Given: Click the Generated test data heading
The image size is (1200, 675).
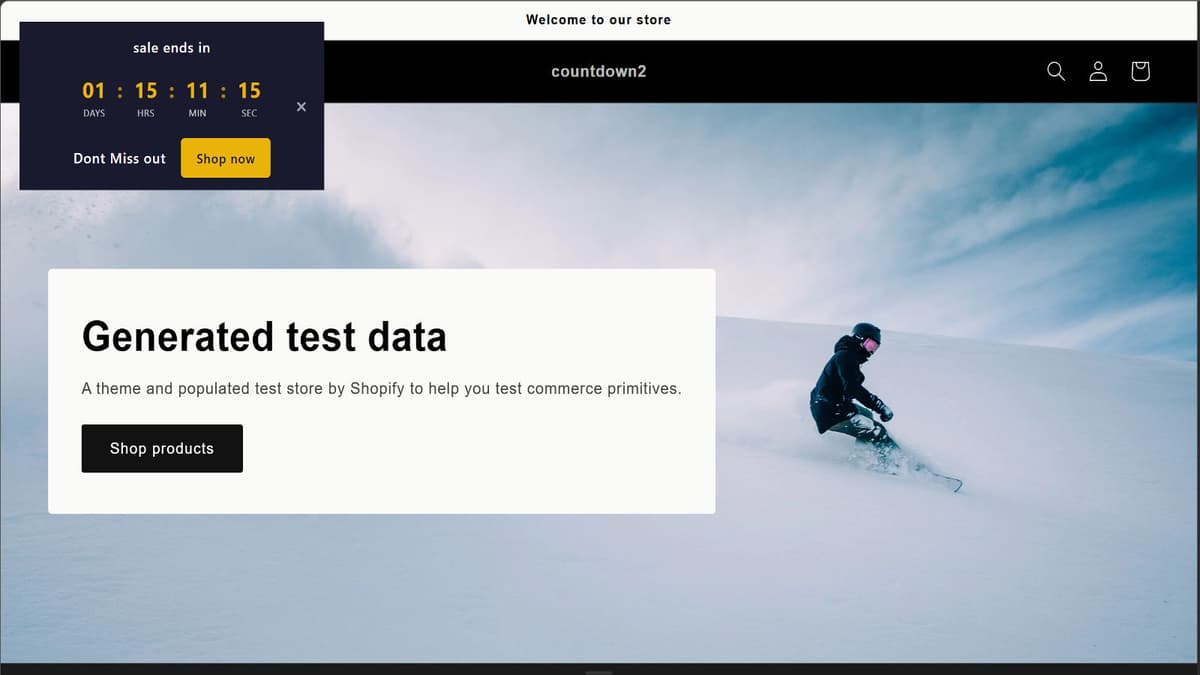Looking at the screenshot, I should tap(264, 337).
